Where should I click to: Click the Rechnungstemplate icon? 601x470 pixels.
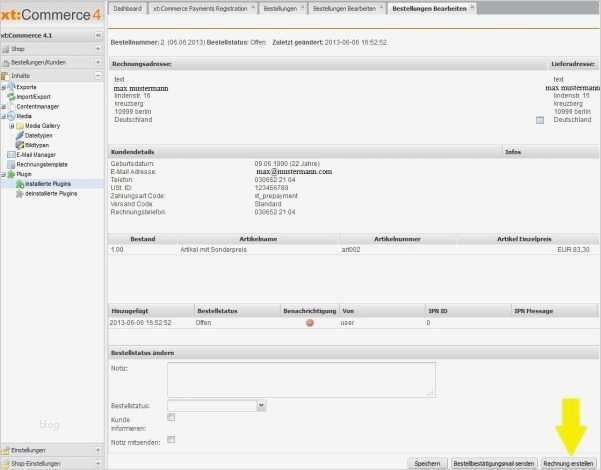point(11,164)
